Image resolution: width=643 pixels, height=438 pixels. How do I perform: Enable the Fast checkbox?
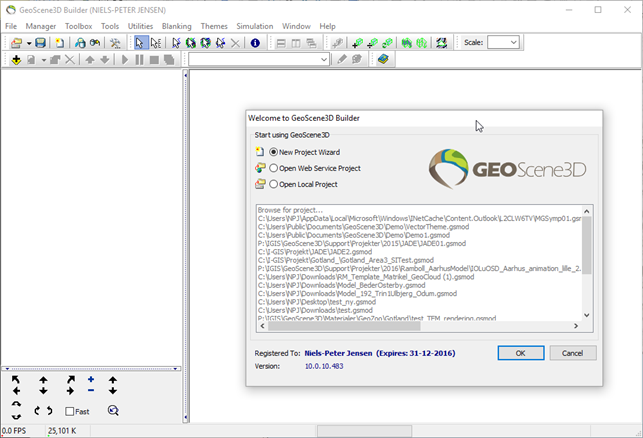pyautogui.click(x=70, y=411)
